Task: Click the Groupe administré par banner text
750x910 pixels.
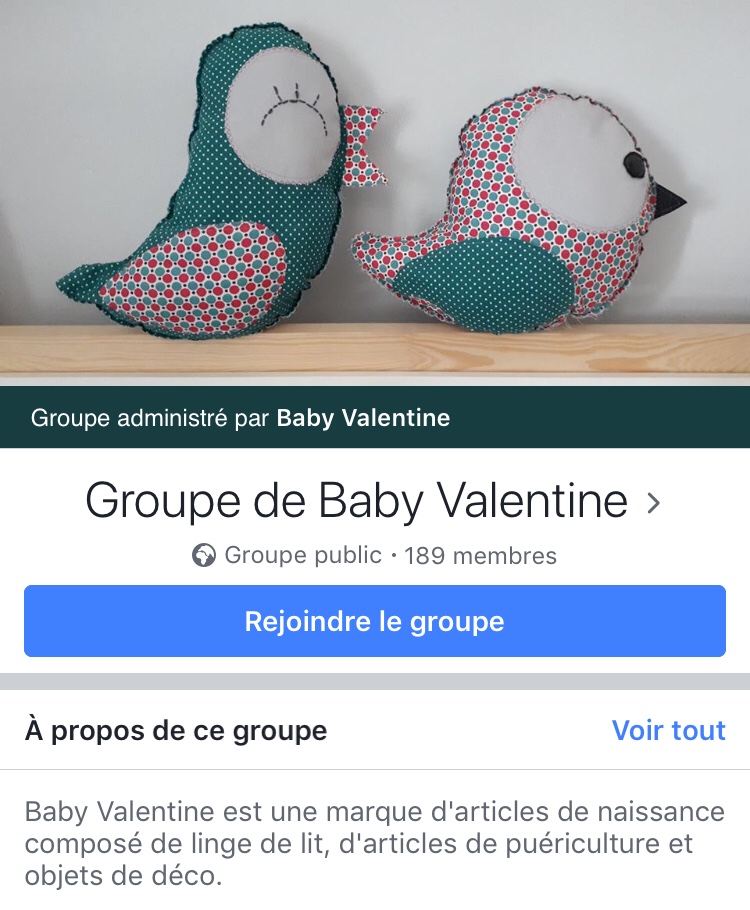Action: tap(240, 418)
